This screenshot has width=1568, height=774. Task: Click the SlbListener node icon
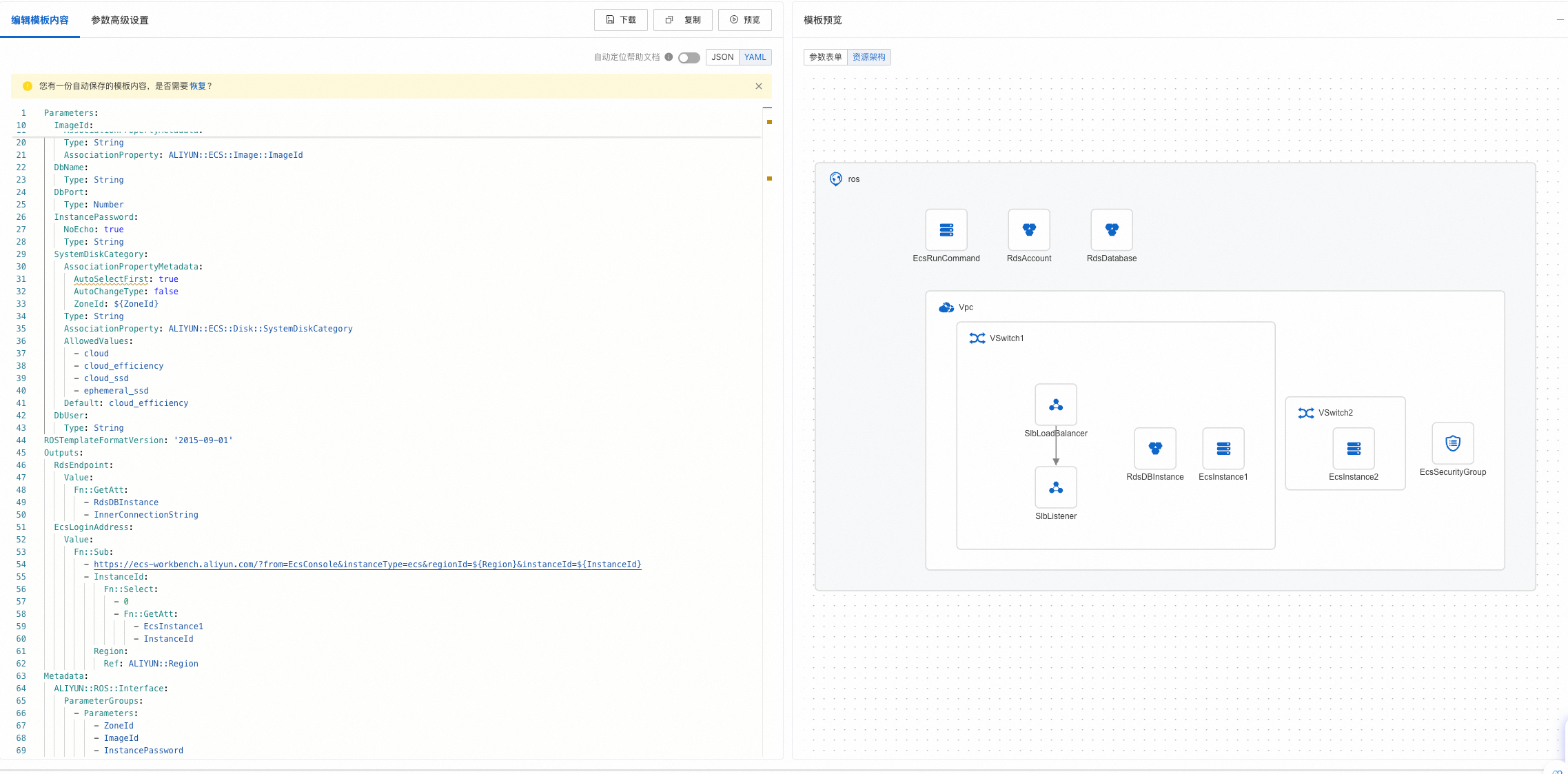(1055, 487)
